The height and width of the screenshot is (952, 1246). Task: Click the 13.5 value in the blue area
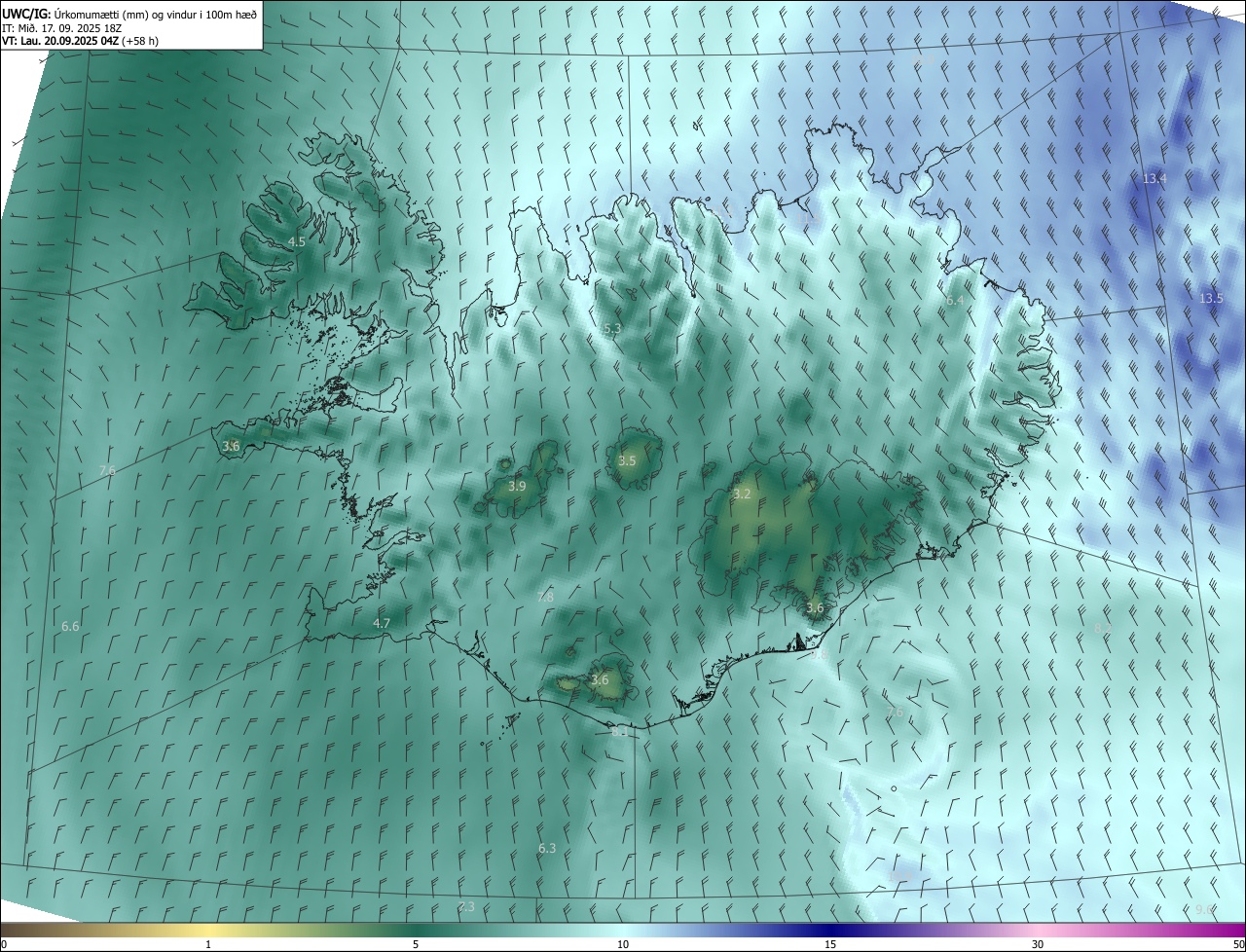click(x=1211, y=299)
